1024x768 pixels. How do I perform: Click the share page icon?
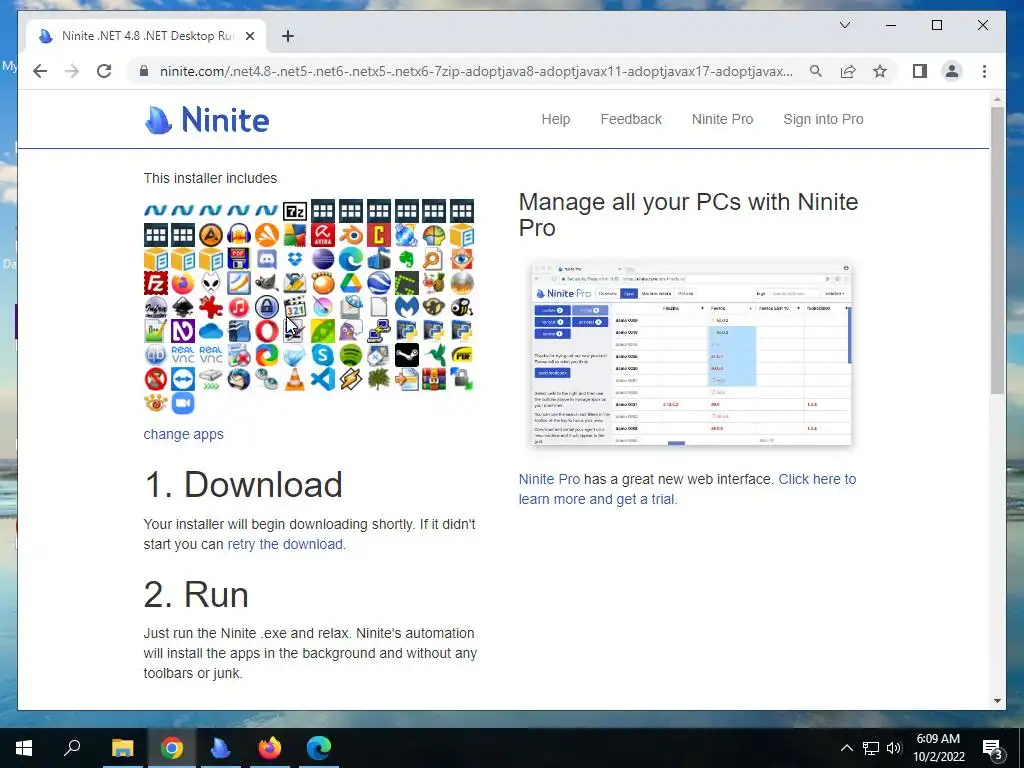848,71
